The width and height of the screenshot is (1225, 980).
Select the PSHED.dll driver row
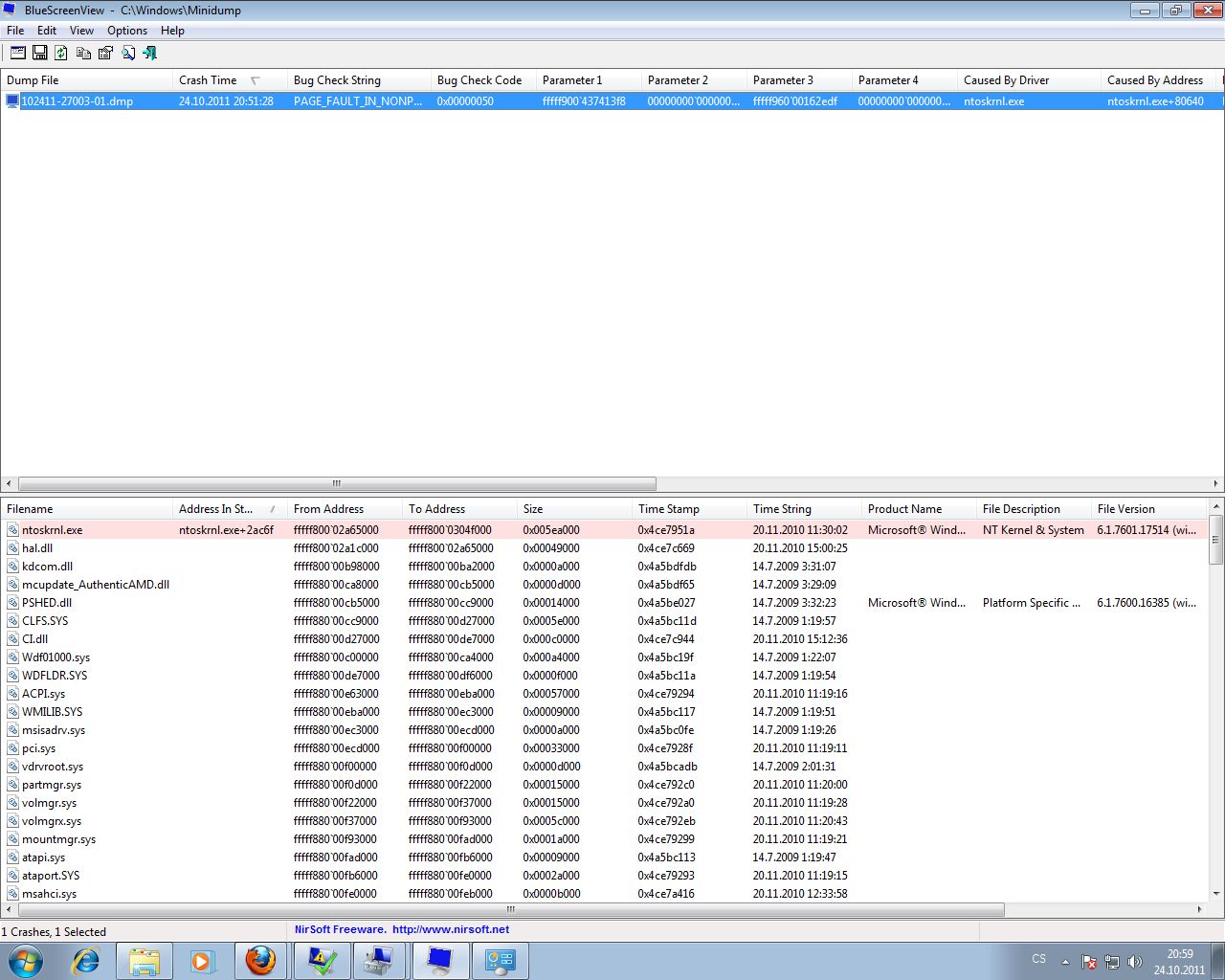[x=605, y=603]
